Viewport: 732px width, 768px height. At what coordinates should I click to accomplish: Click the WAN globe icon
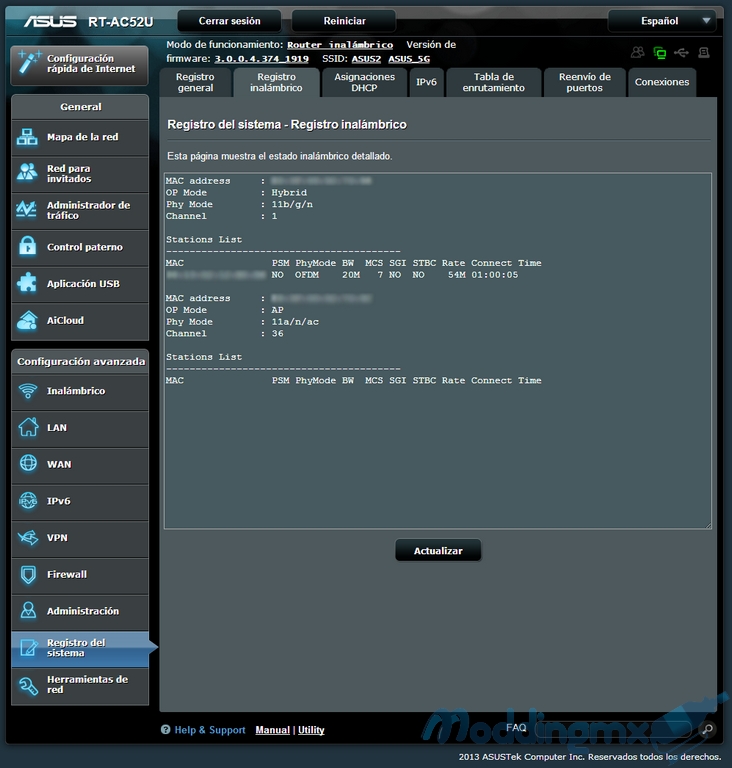28,464
